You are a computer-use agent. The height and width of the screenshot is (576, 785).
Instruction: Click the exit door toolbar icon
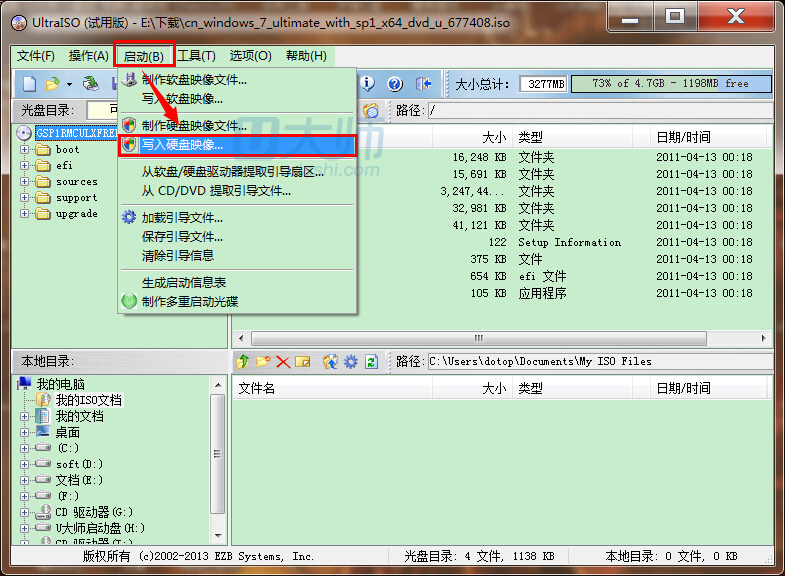(424, 84)
